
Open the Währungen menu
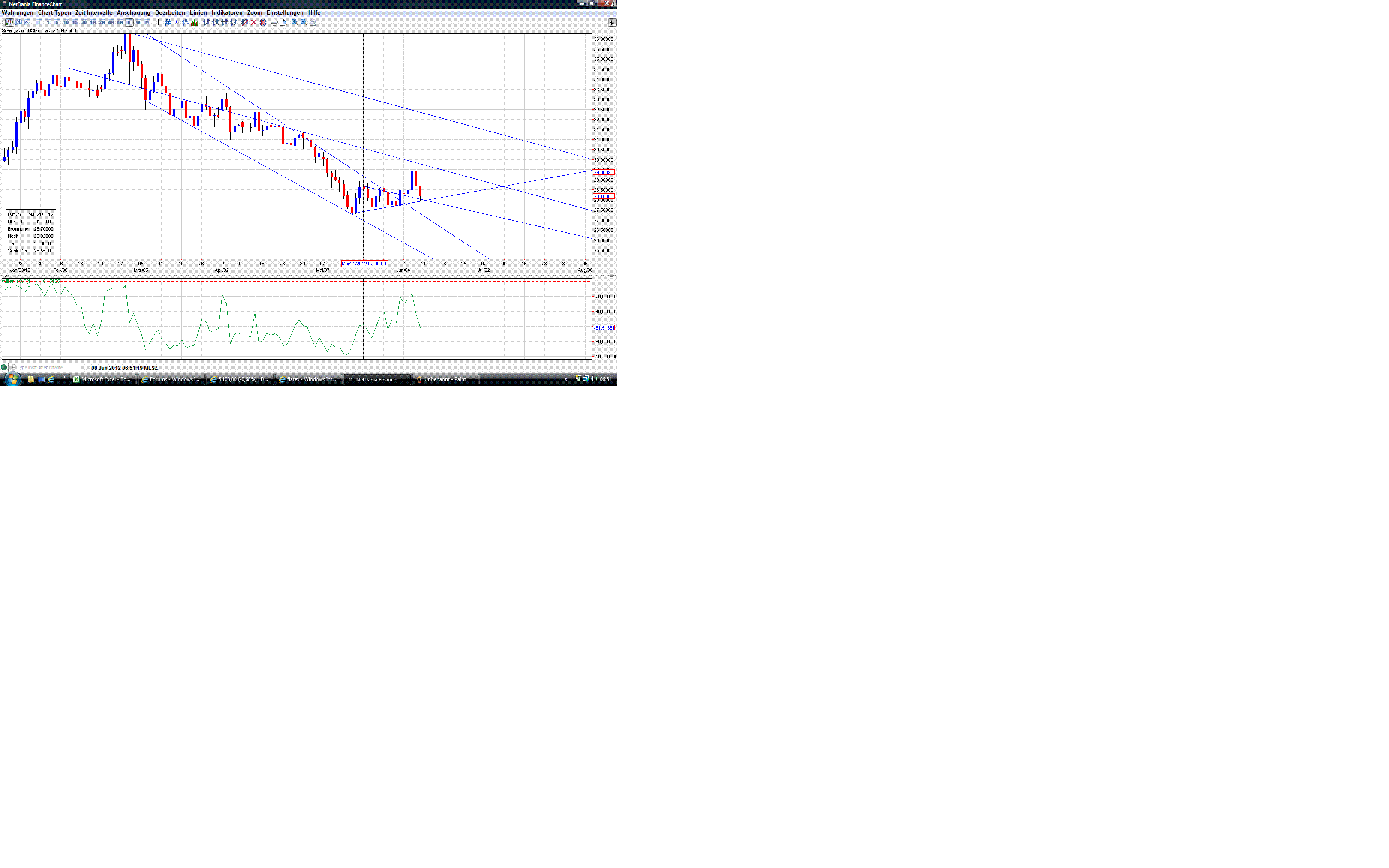pos(18,12)
